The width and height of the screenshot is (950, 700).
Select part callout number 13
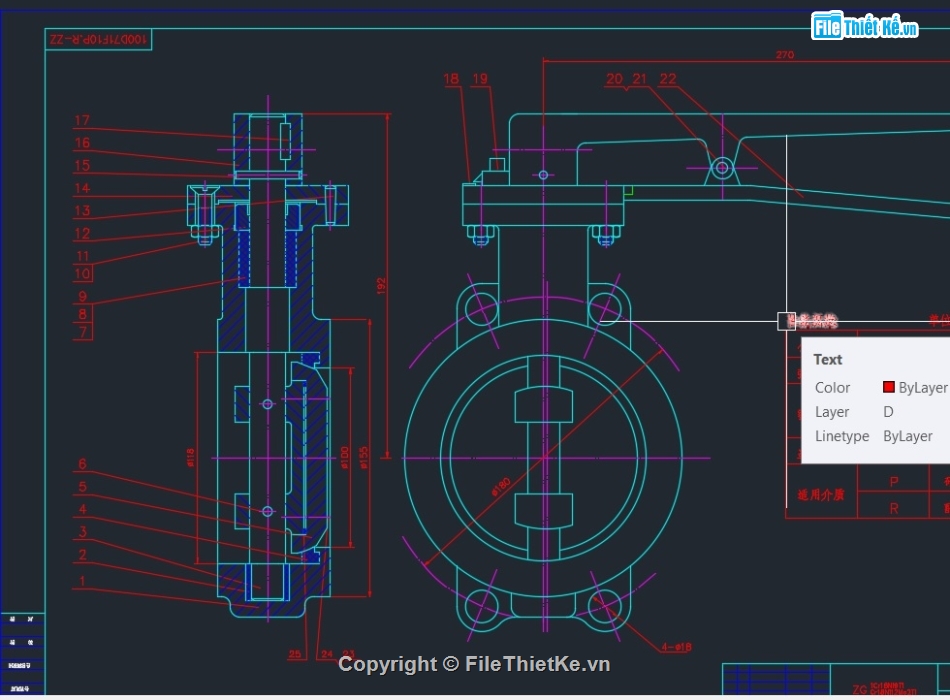click(82, 211)
